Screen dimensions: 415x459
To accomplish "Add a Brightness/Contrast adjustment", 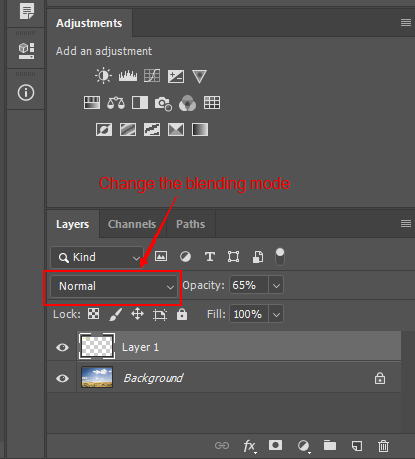I will click(103, 76).
